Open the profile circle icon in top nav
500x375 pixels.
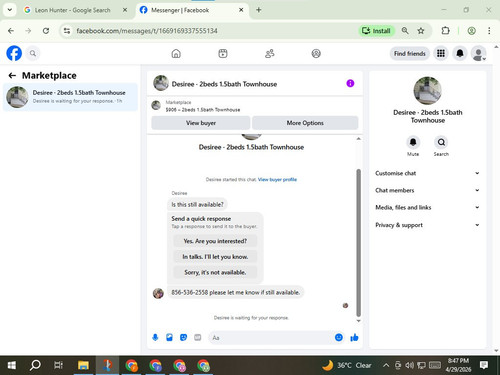316,53
